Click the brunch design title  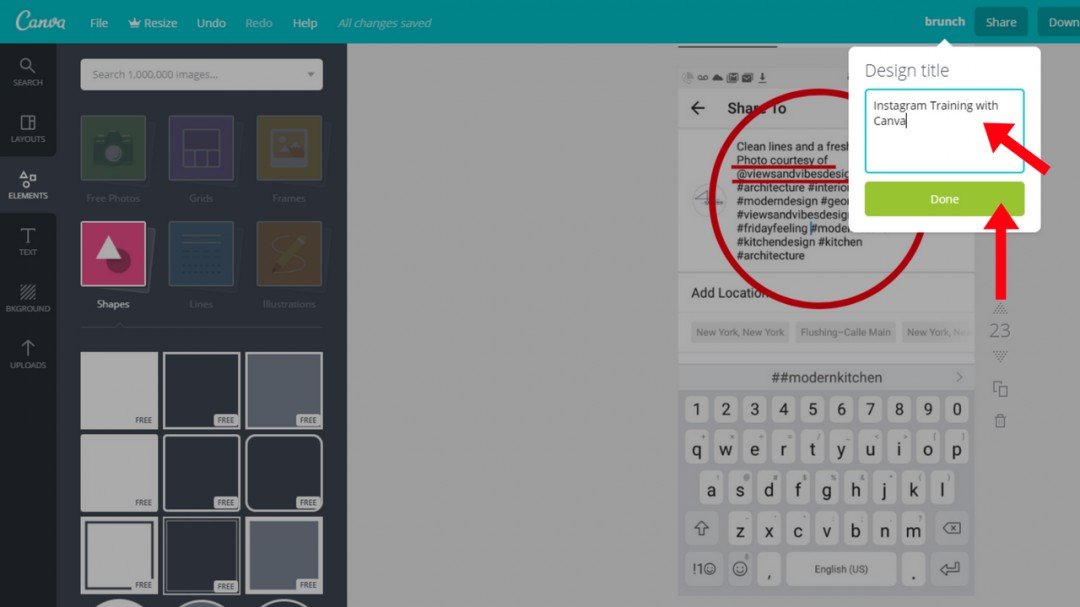[944, 21]
